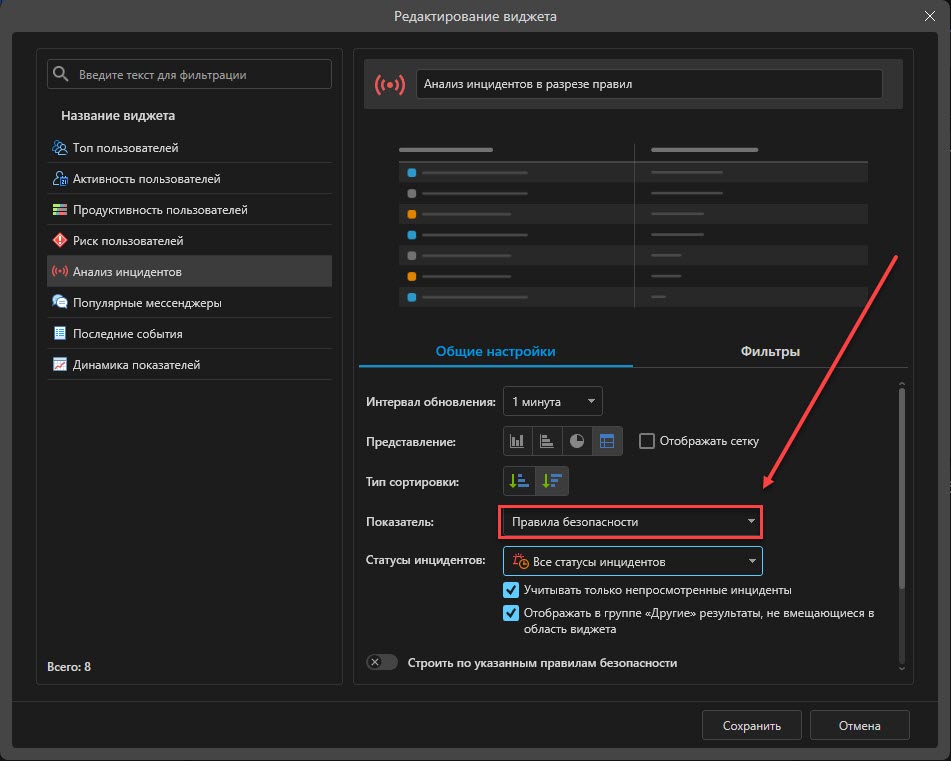Edit the widget title field

click(x=649, y=84)
